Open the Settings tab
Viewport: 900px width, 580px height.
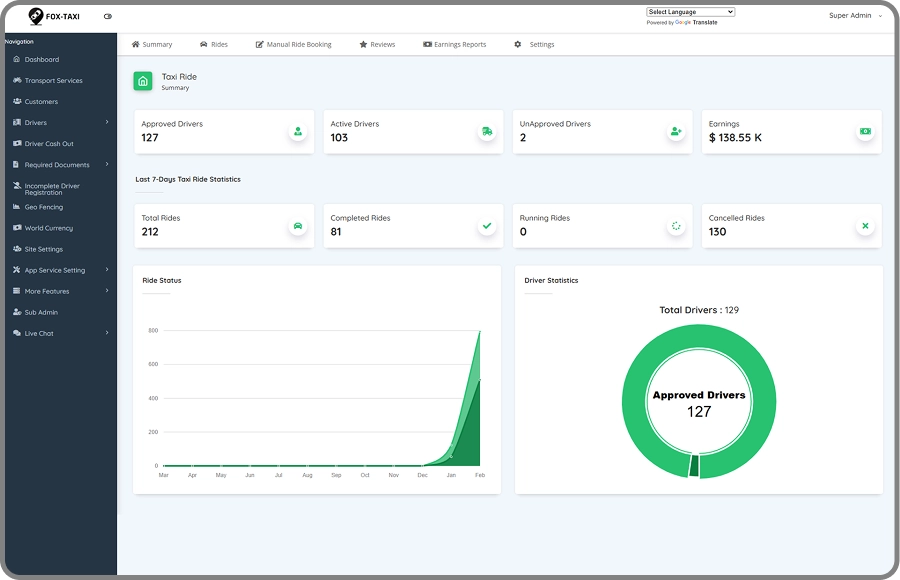click(534, 44)
